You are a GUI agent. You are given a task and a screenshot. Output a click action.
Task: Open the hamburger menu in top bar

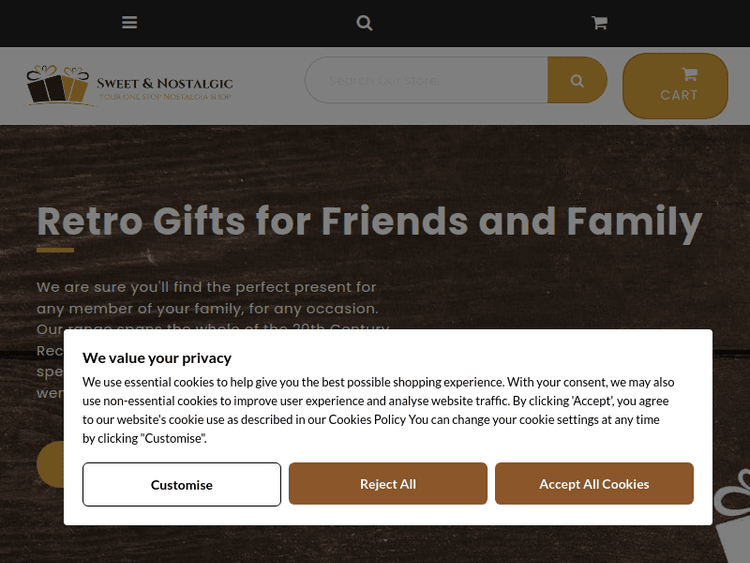130,22
